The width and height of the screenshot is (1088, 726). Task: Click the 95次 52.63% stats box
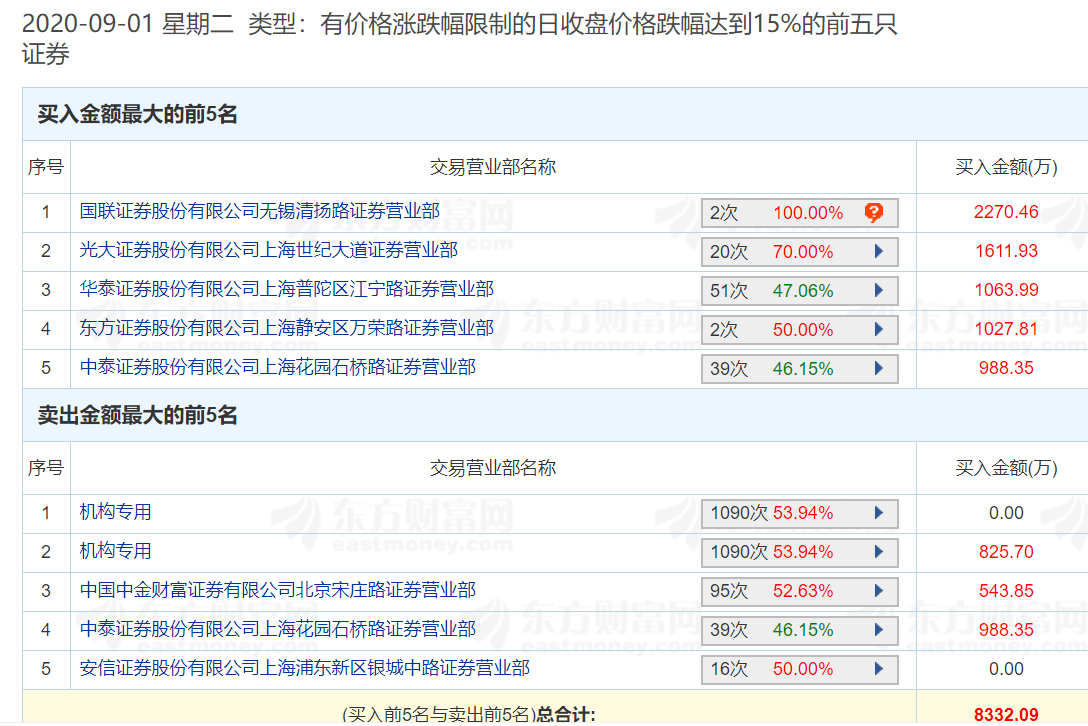799,591
